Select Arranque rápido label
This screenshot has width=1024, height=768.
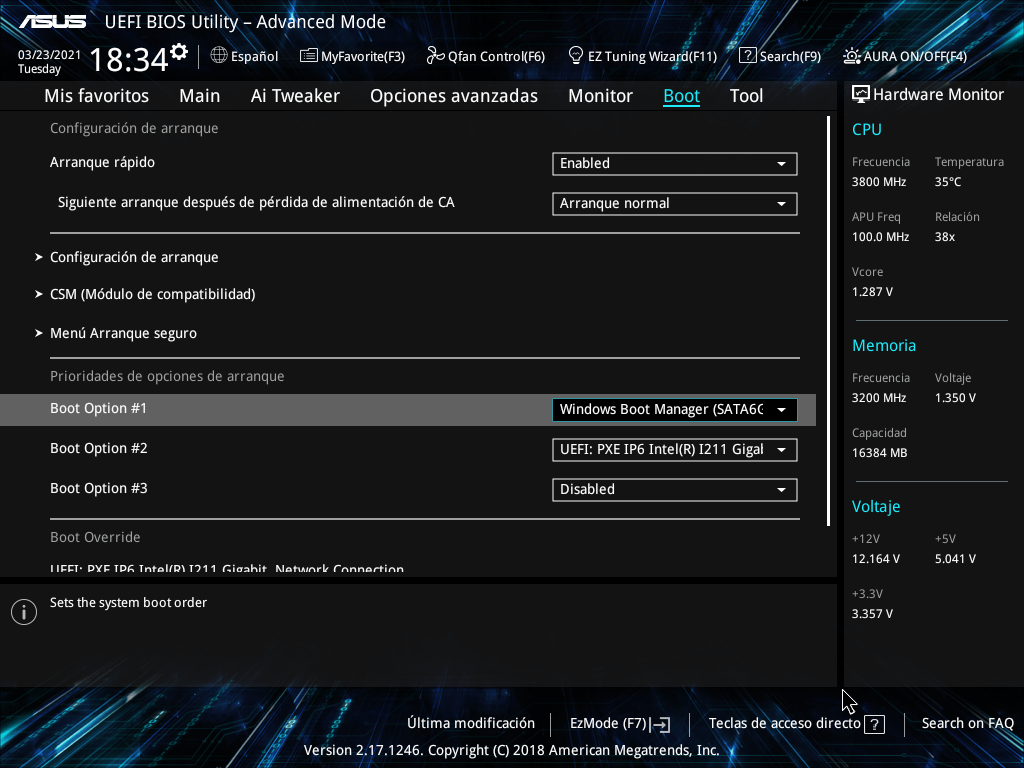[x=103, y=163]
